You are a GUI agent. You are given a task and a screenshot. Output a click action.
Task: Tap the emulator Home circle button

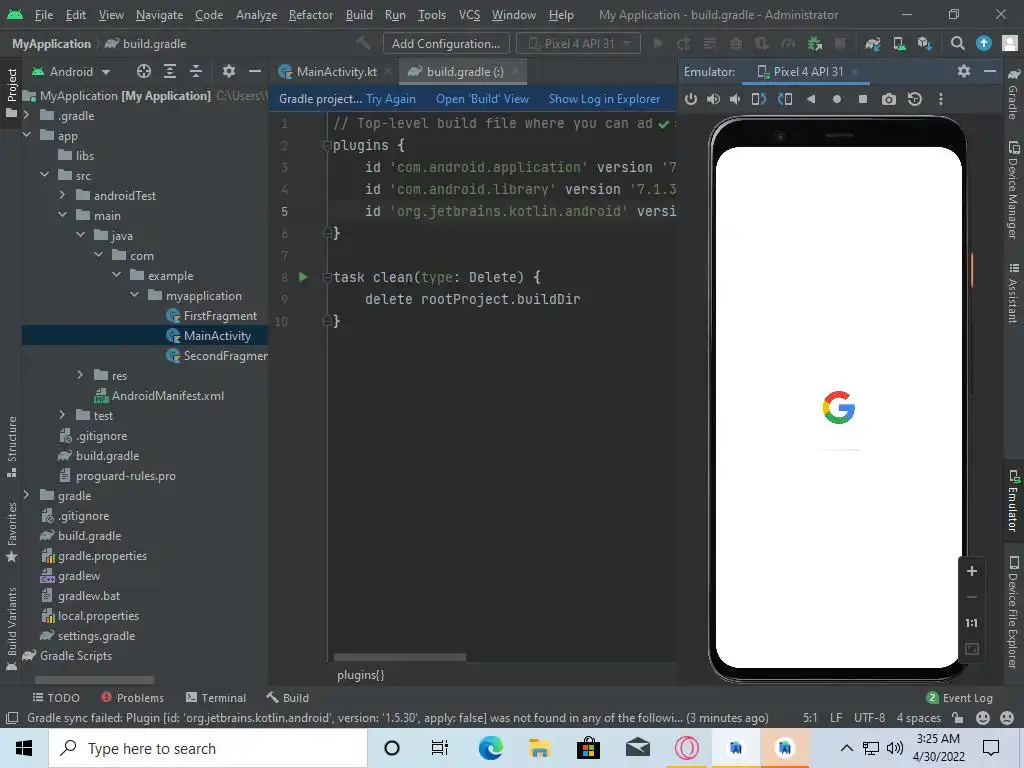[837, 99]
